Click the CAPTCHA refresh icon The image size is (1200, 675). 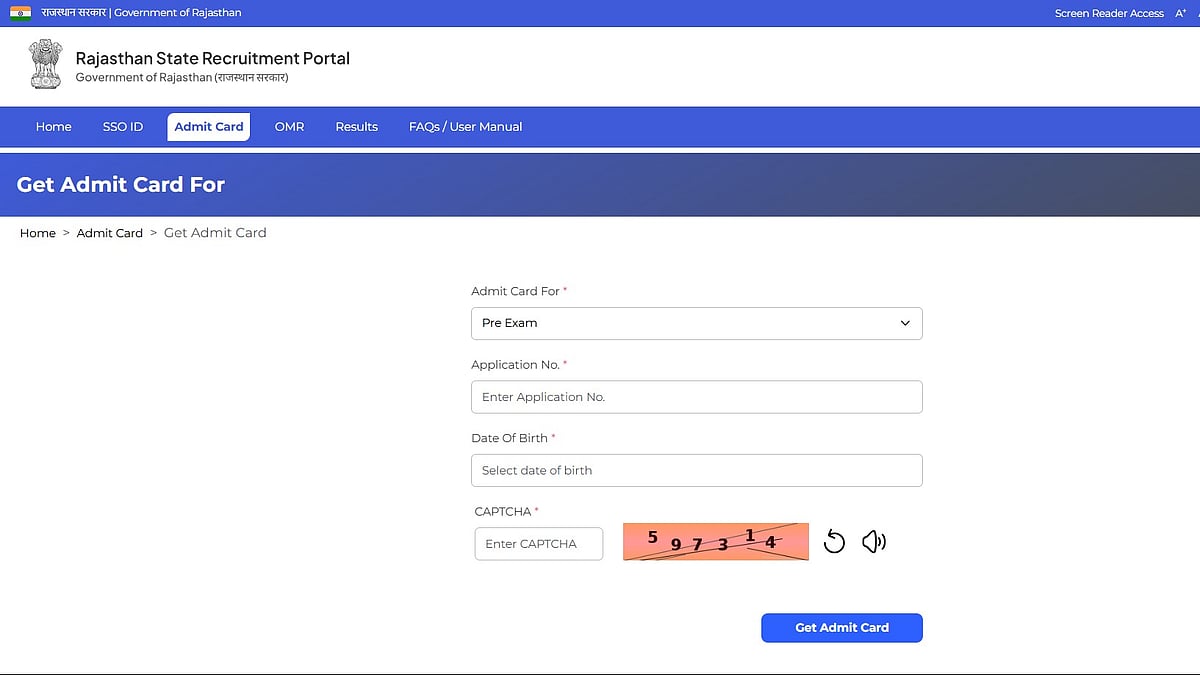[834, 542]
